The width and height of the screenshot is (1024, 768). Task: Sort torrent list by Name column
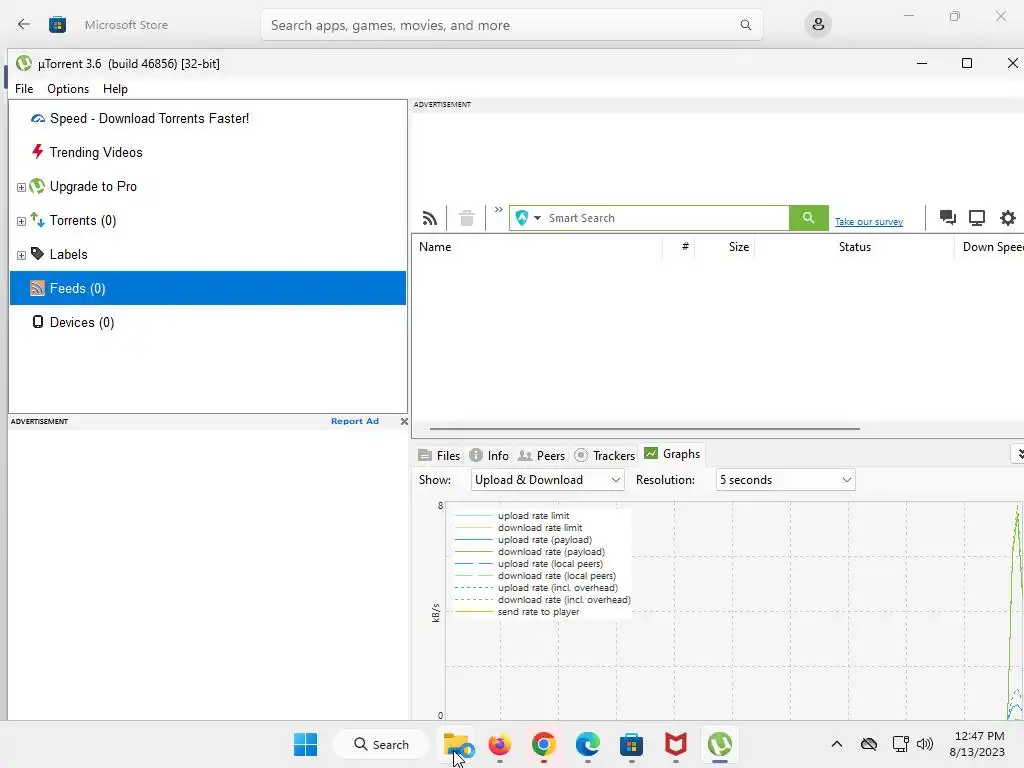click(537, 247)
